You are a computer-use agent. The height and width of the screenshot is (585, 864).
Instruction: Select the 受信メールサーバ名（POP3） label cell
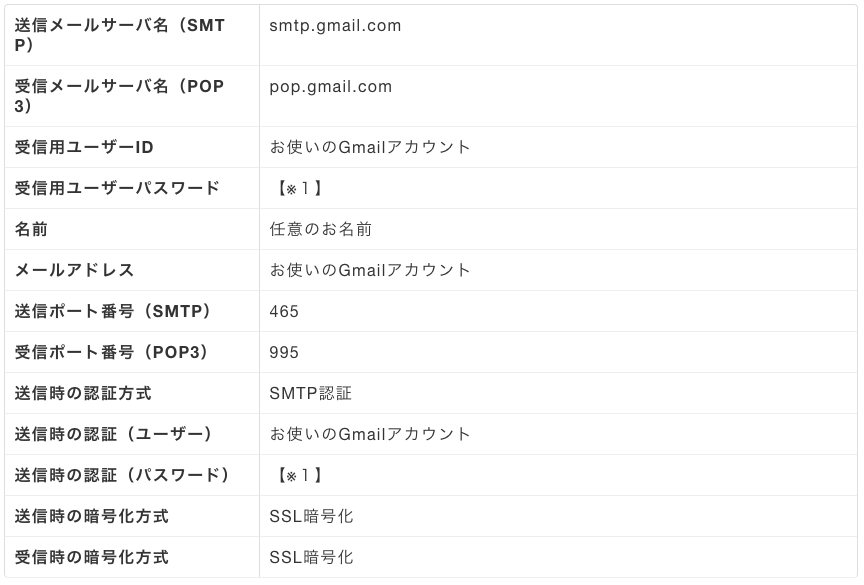coord(132,96)
